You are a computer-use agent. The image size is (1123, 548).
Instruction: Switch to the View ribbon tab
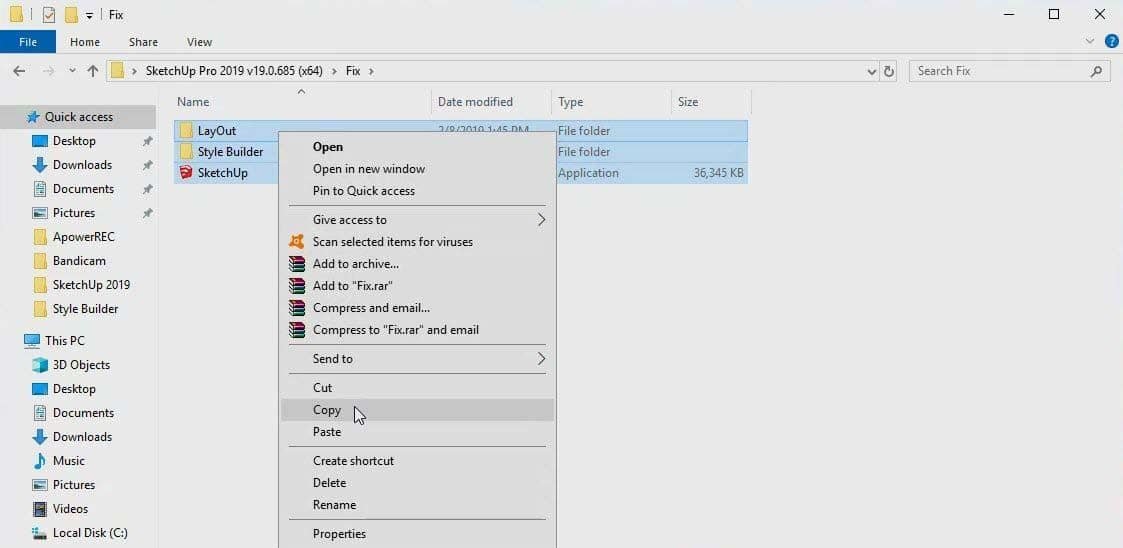click(199, 42)
